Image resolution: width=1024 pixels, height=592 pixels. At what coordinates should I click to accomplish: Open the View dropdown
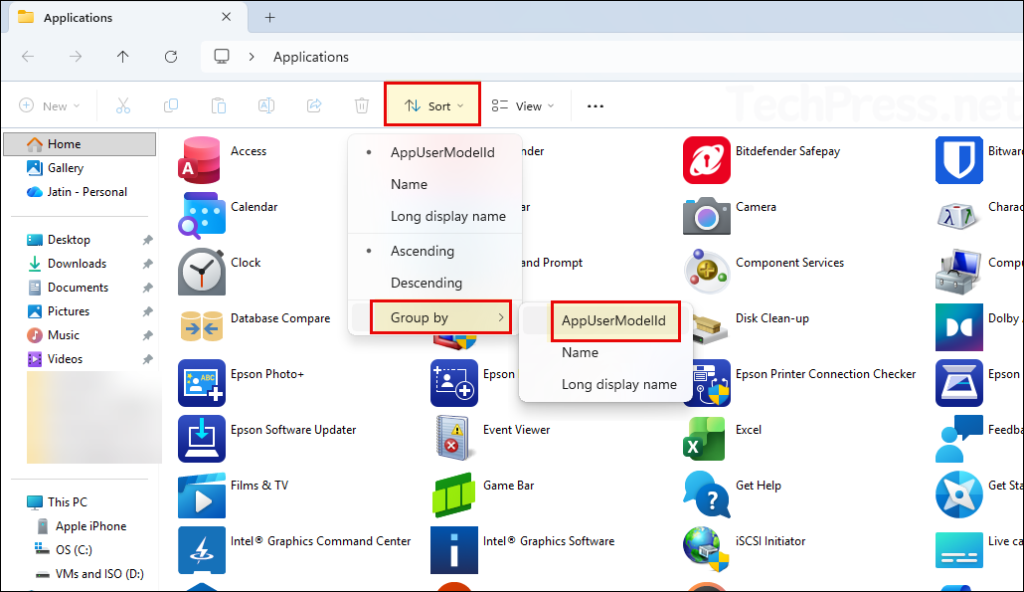click(x=522, y=105)
